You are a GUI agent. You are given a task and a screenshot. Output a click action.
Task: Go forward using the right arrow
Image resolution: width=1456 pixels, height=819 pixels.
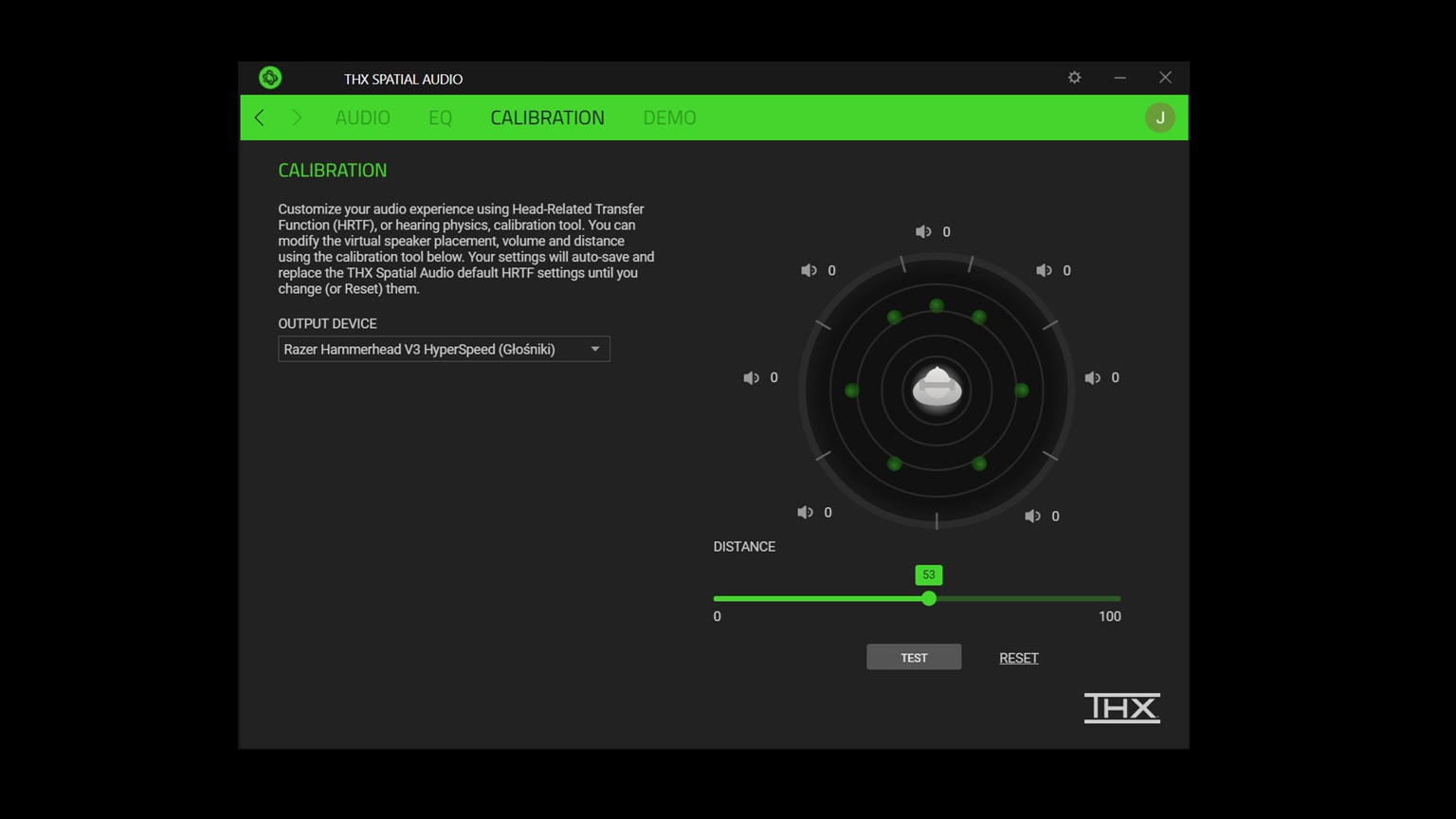click(x=297, y=118)
